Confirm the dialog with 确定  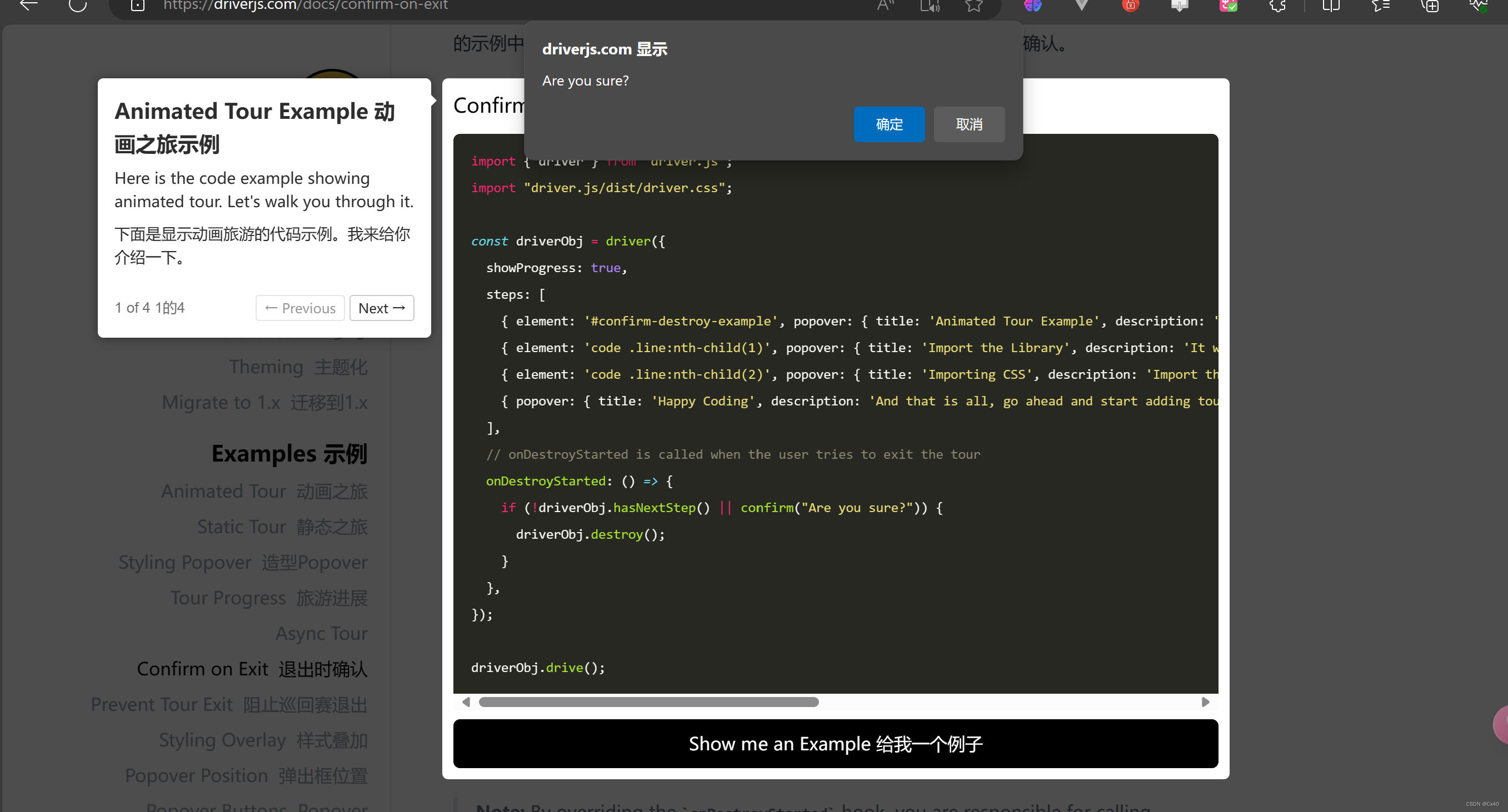tap(889, 124)
